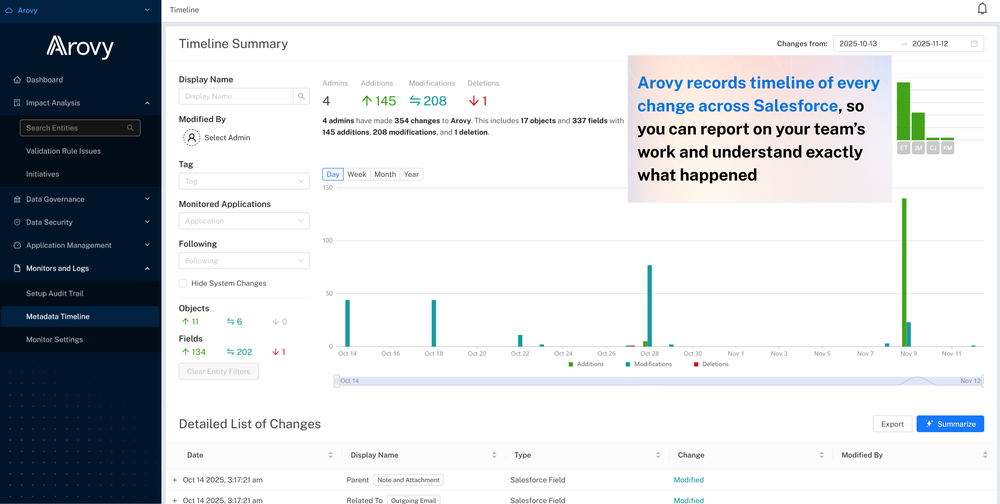This screenshot has width=1000, height=504.
Task: Open Metadata Timeline page
Action: 80,316
